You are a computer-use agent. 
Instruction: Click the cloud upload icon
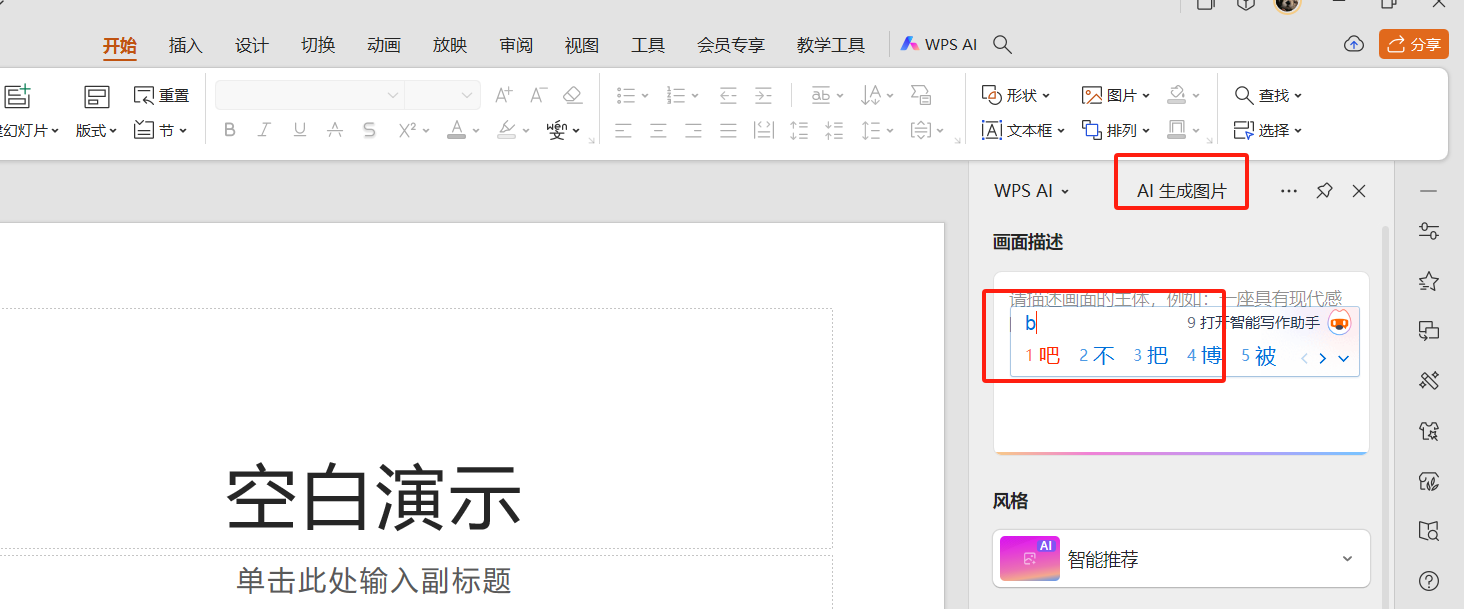pyautogui.click(x=1353, y=44)
